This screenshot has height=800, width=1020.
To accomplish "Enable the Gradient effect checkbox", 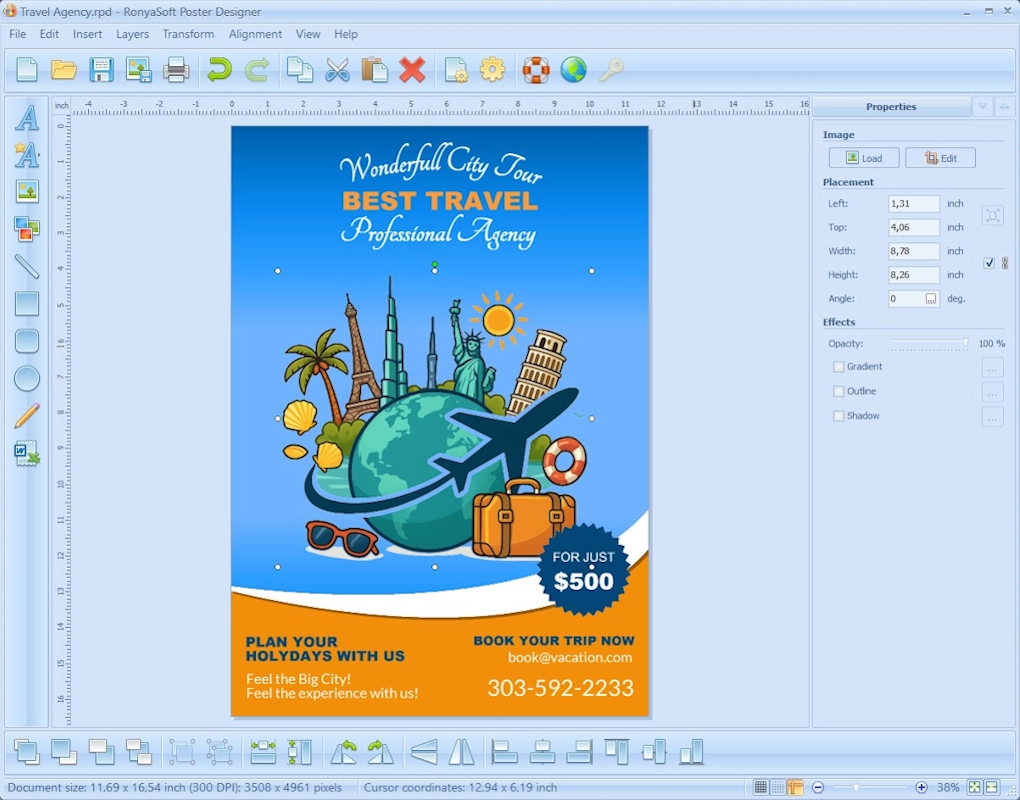I will [x=839, y=367].
